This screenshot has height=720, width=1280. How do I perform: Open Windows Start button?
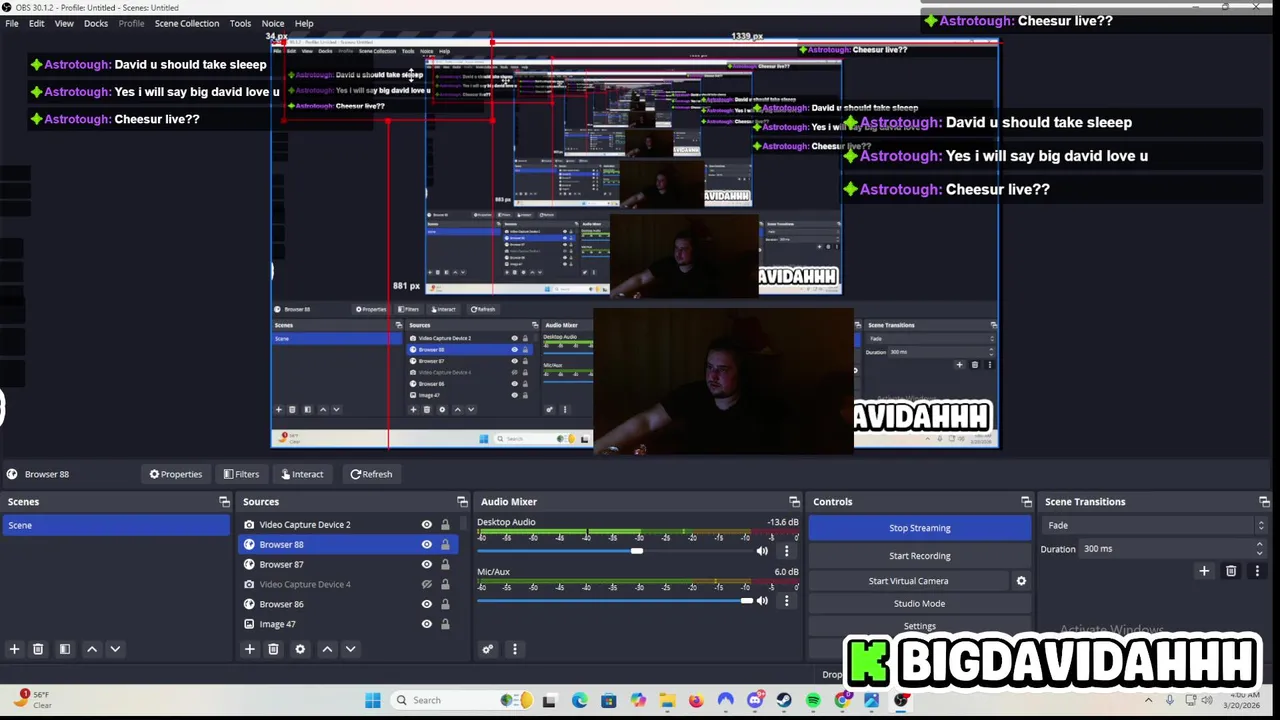click(372, 700)
